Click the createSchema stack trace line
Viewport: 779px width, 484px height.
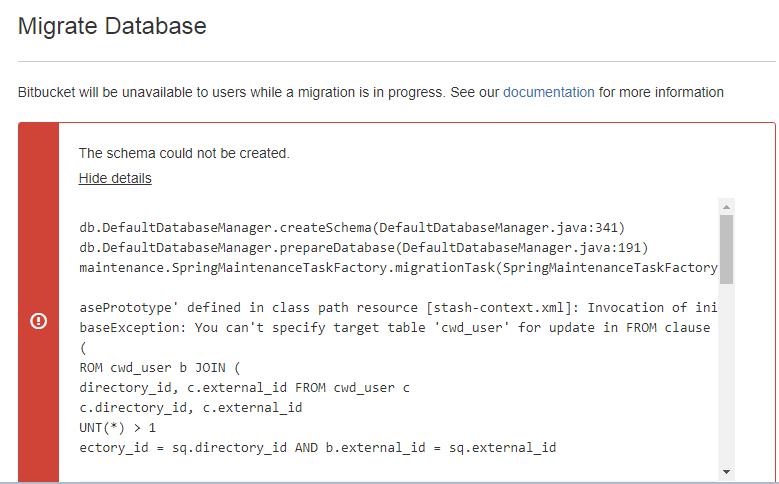click(352, 228)
